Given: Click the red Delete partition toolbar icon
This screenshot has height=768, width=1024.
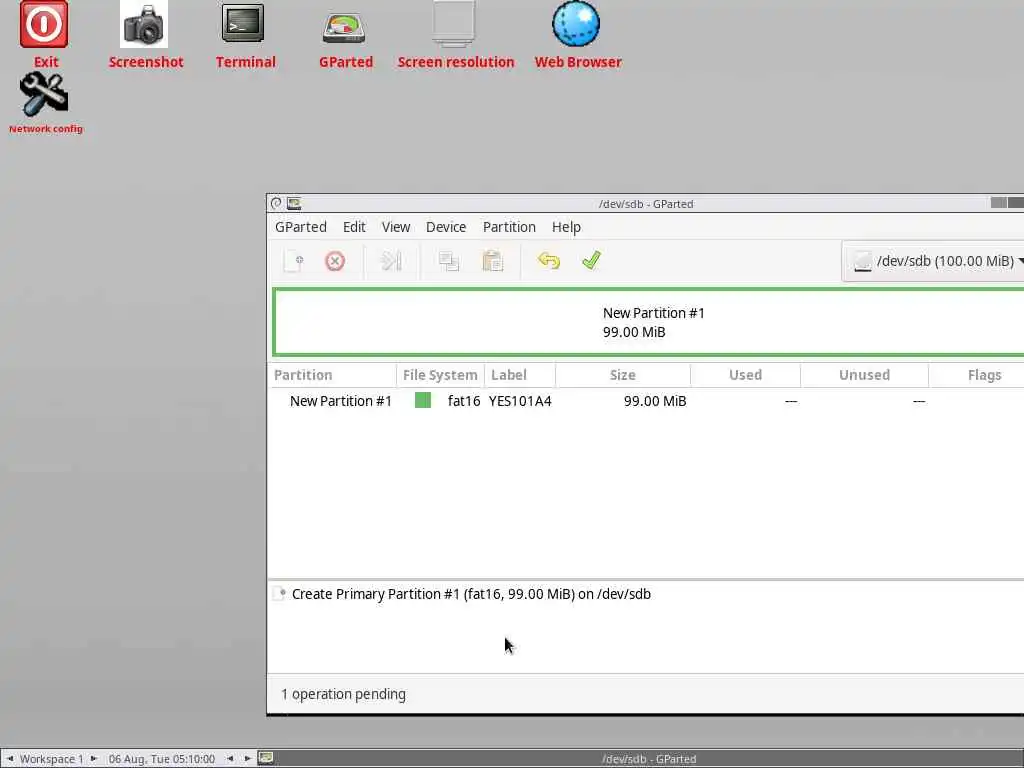Looking at the screenshot, I should click(x=335, y=261).
